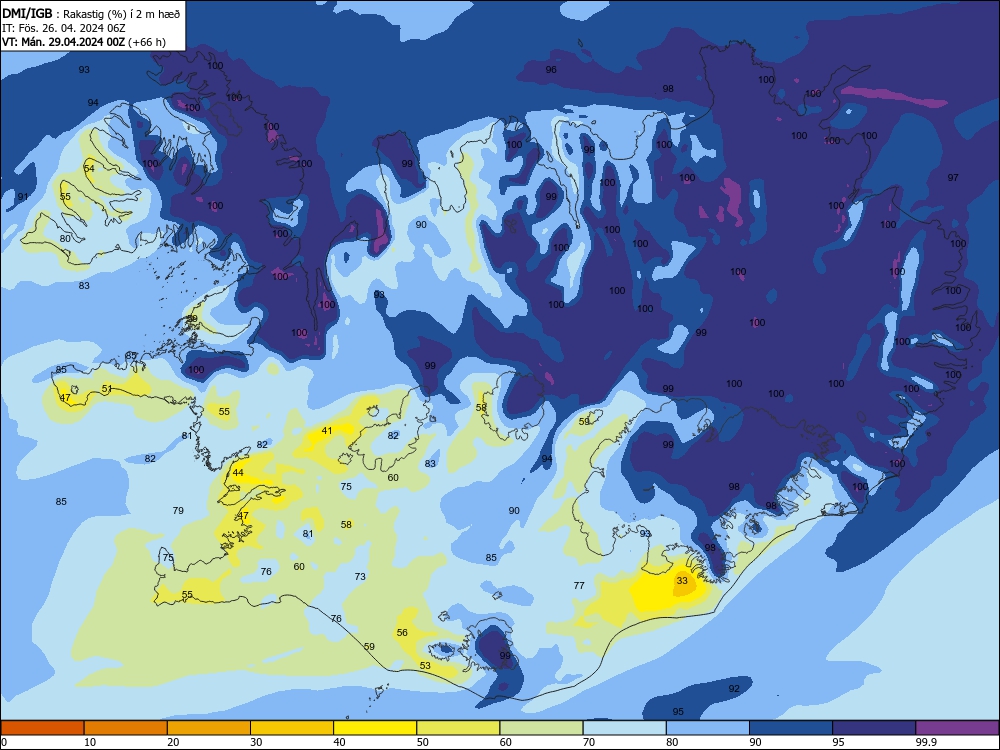
Task: Click the 80–90 light blue legend swatch
Action: tap(707, 728)
